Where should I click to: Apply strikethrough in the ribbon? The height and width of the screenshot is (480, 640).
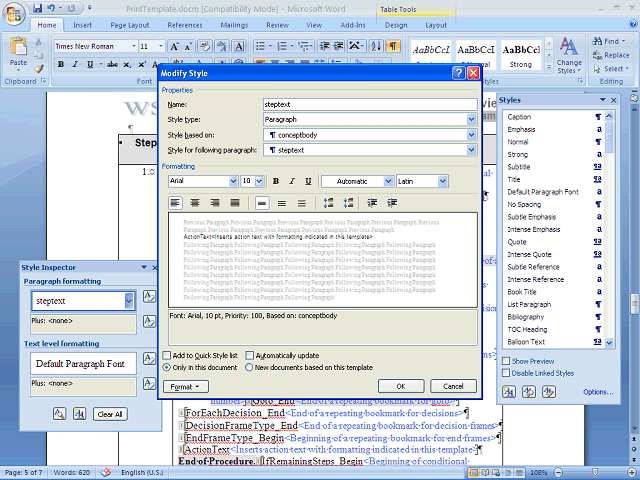112,64
